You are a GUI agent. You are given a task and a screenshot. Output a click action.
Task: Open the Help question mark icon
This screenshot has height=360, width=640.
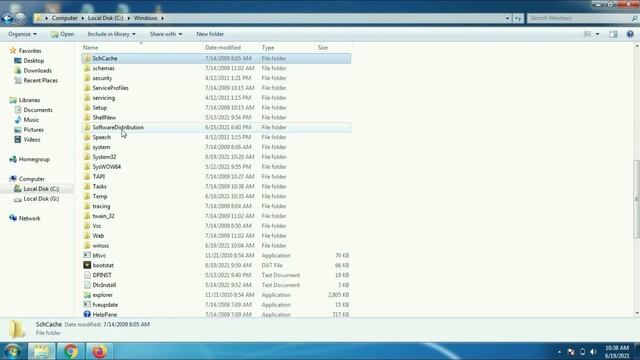(630, 34)
